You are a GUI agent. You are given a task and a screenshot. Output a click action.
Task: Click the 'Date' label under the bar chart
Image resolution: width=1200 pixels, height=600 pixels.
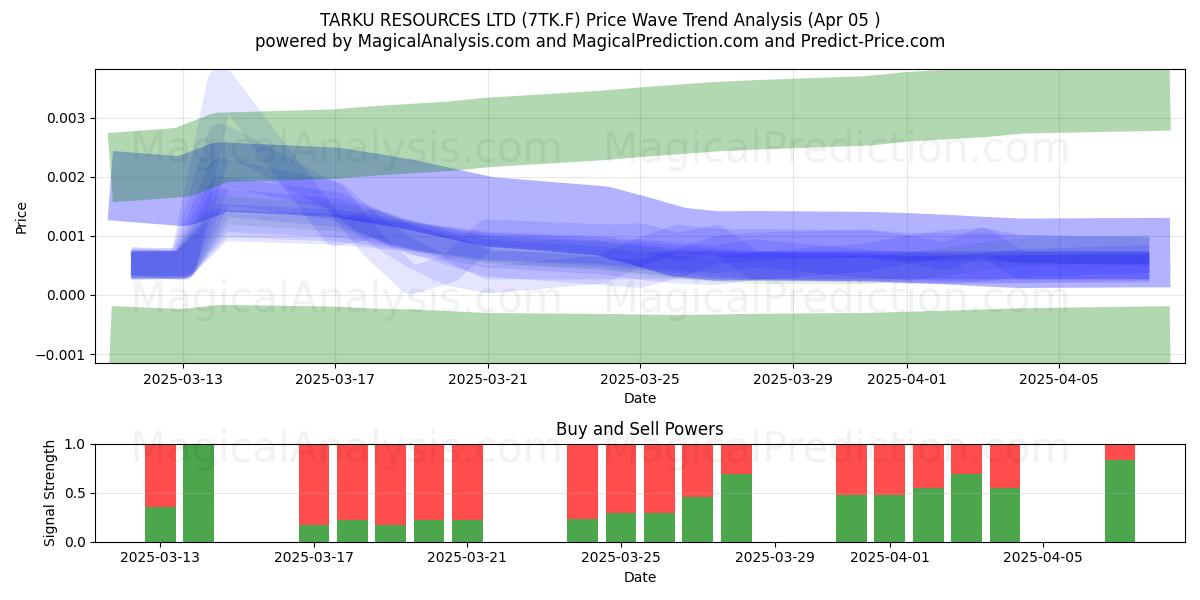point(640,577)
